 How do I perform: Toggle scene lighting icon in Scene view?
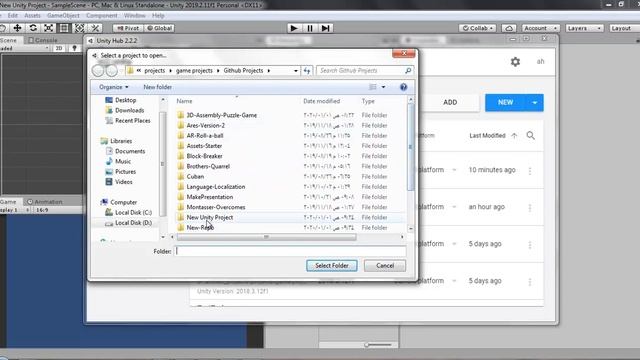74,48
